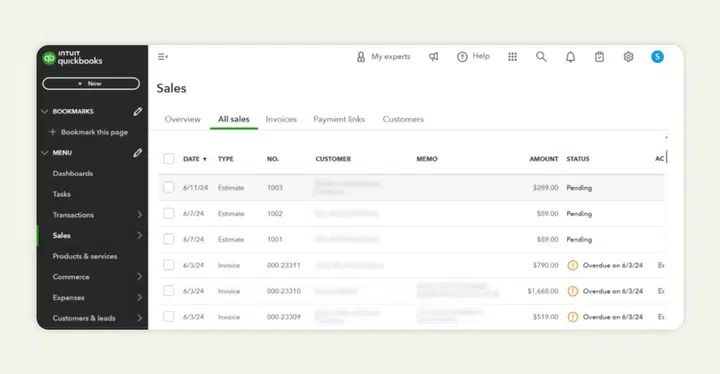Expand the Commerce submenu chevron
Image resolution: width=720 pixels, height=374 pixels.
coord(139,277)
